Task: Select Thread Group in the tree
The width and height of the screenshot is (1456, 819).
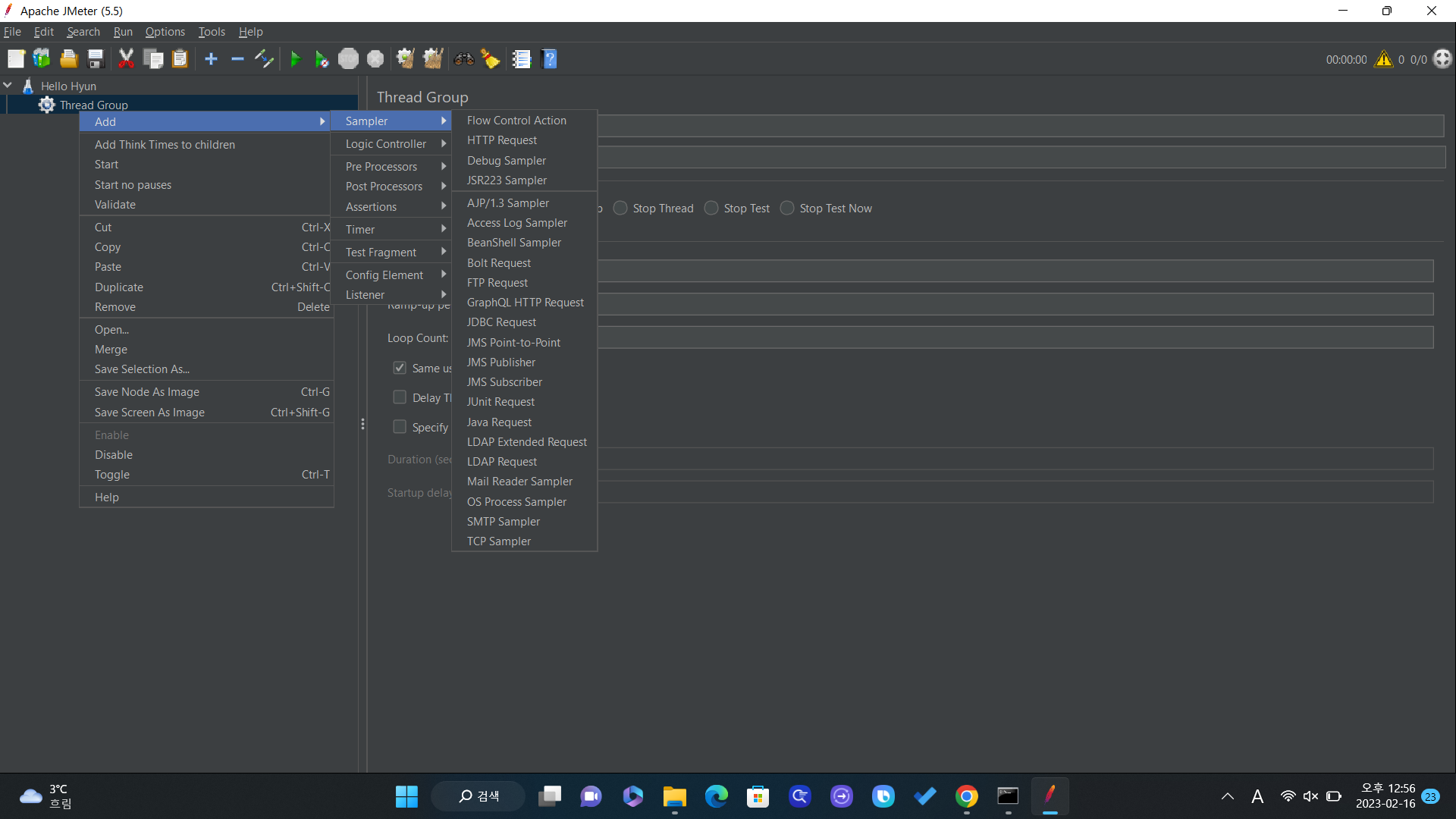Action: (x=93, y=105)
